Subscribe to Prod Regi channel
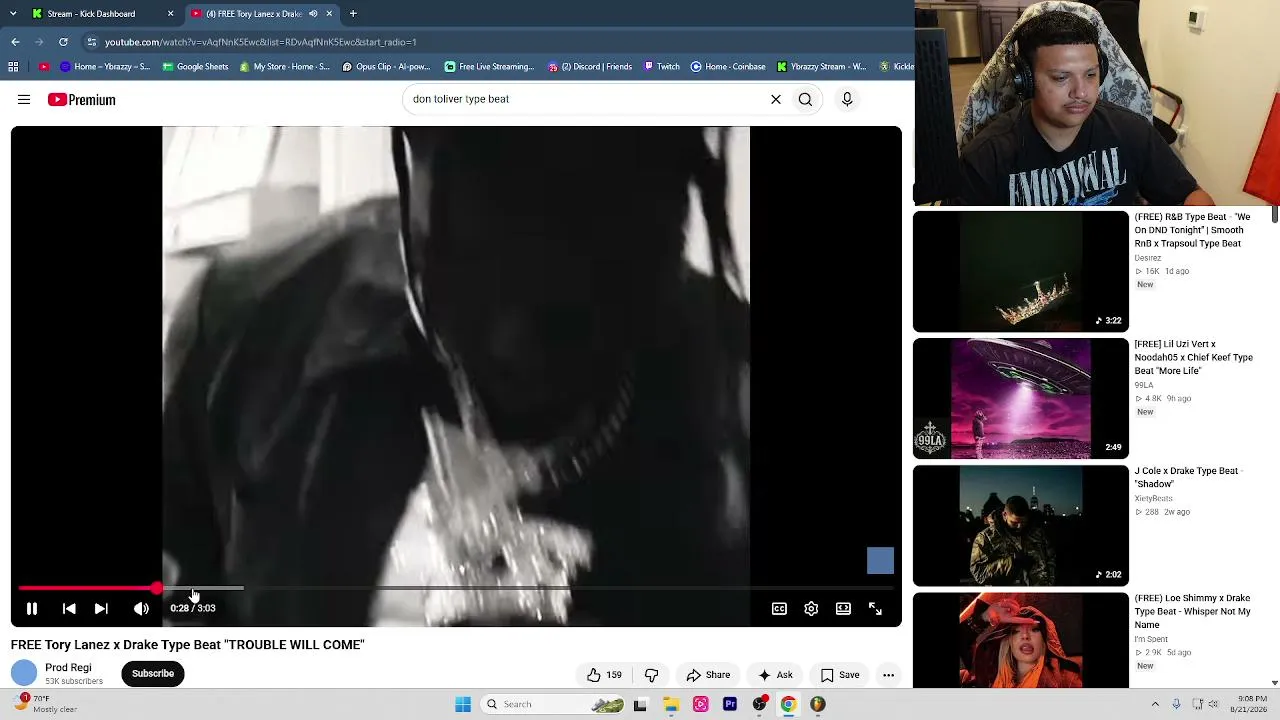This screenshot has height=720, width=1280. pyautogui.click(x=153, y=673)
